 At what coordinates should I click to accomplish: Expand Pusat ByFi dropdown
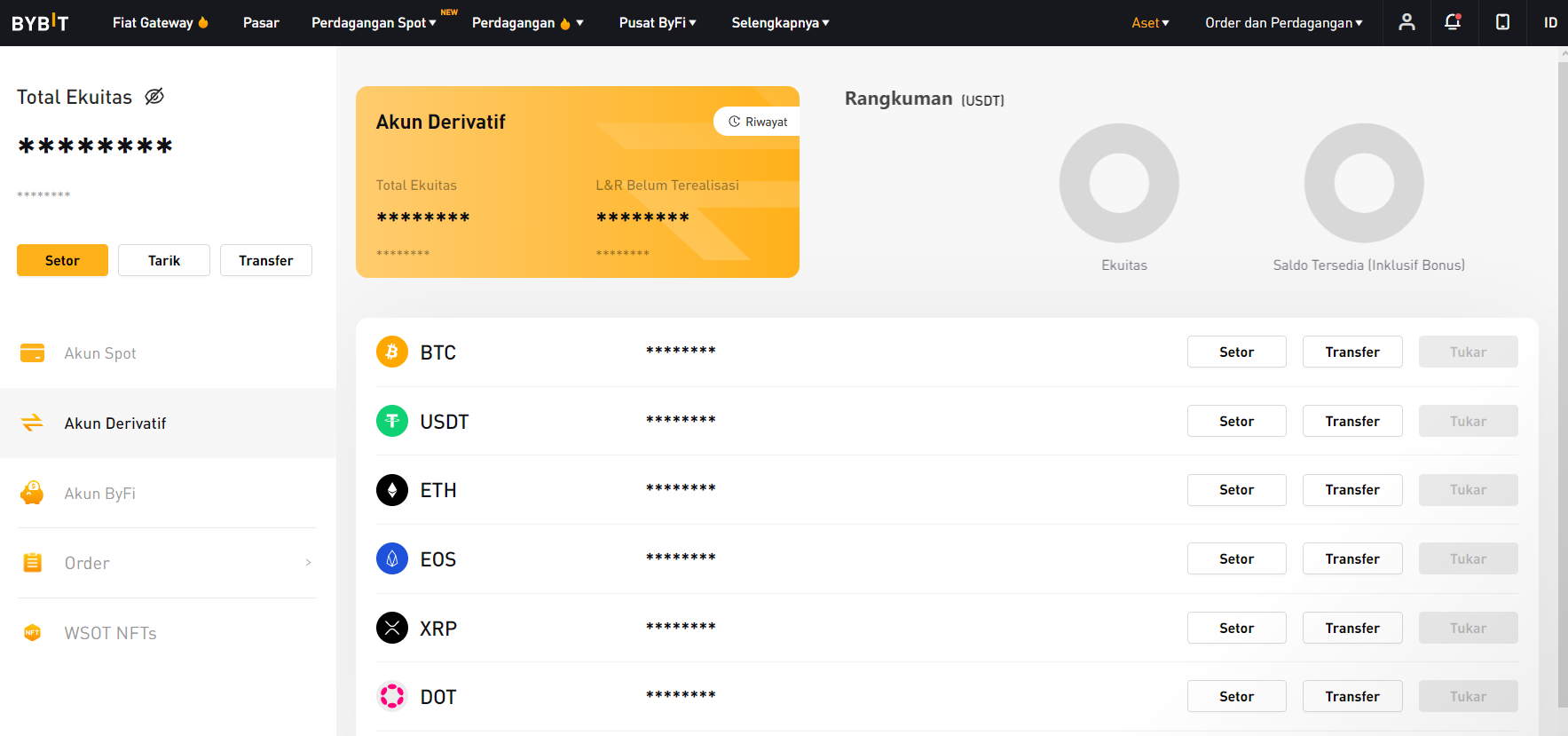click(658, 23)
